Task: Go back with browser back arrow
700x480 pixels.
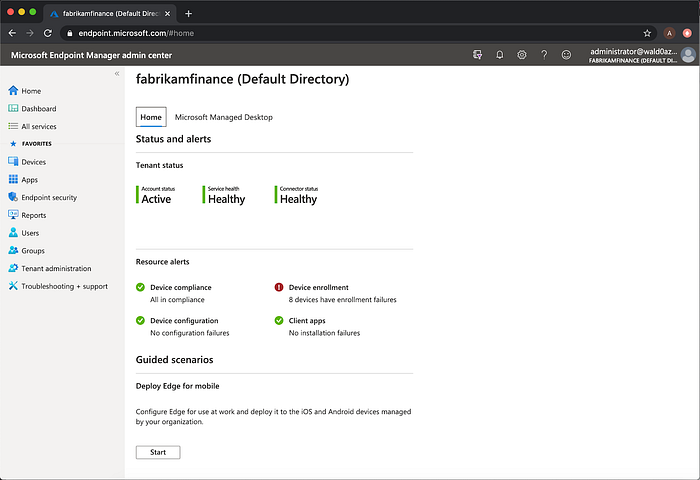Action: [x=12, y=33]
